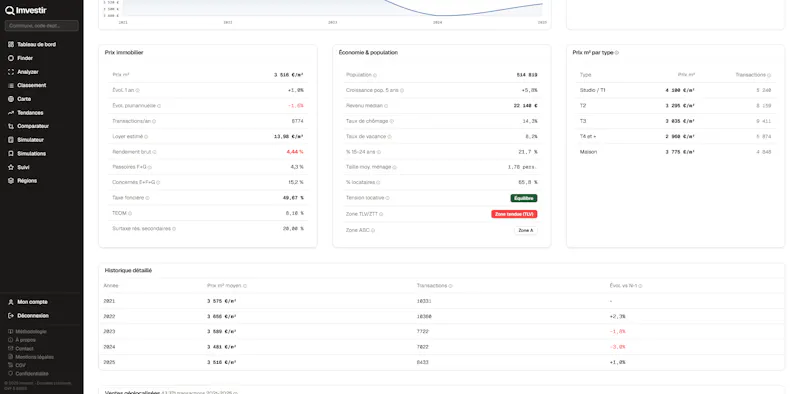Click the 2023 year row in Historique détaillé
This screenshot has height=394, width=800.
441,332
